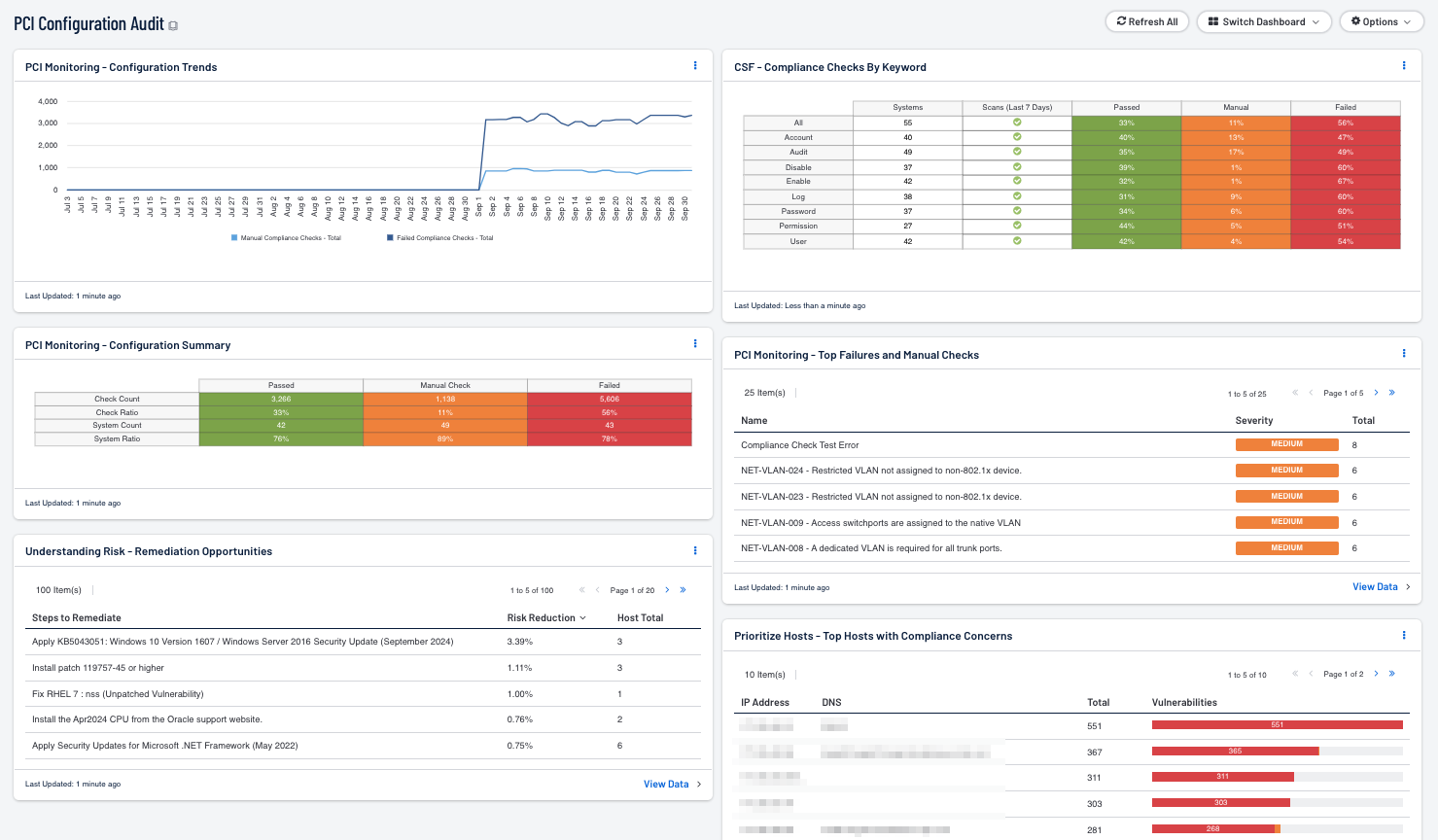This screenshot has width=1438, height=840.
Task: Select NET-VLAN-024 Restricted VLAN row
Action: click(1071, 471)
